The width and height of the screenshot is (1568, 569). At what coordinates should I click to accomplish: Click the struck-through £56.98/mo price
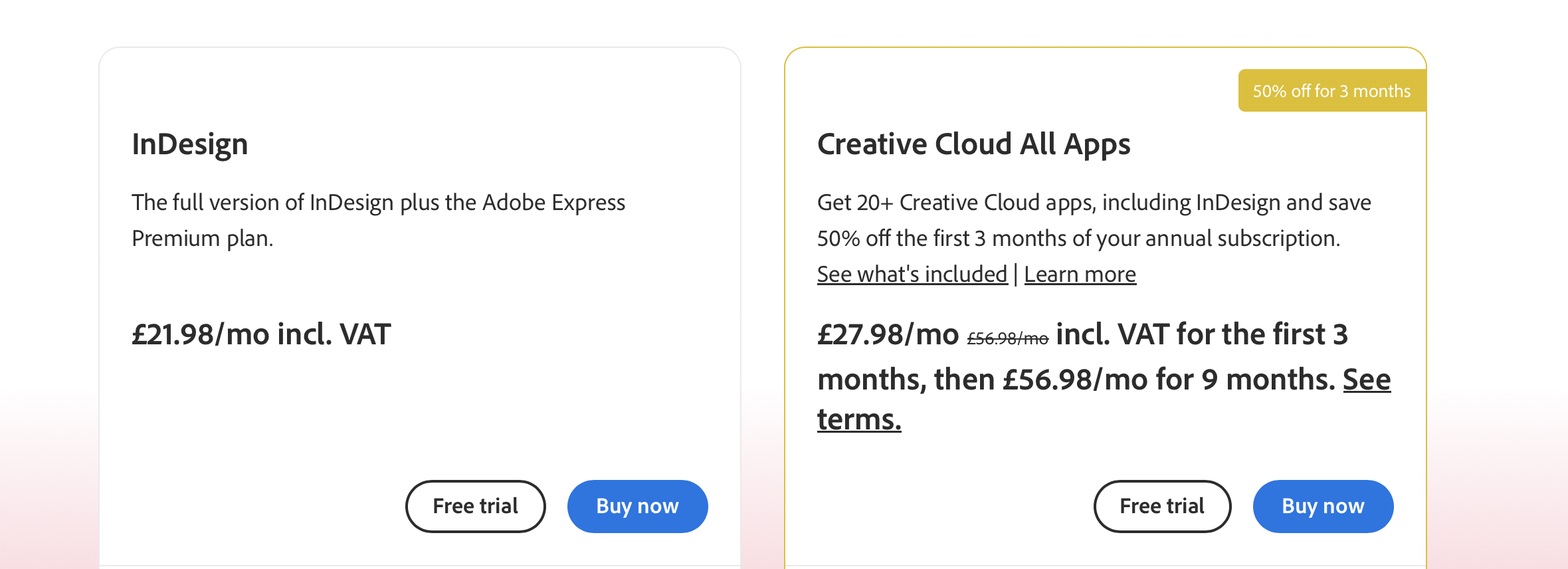[x=1007, y=339]
